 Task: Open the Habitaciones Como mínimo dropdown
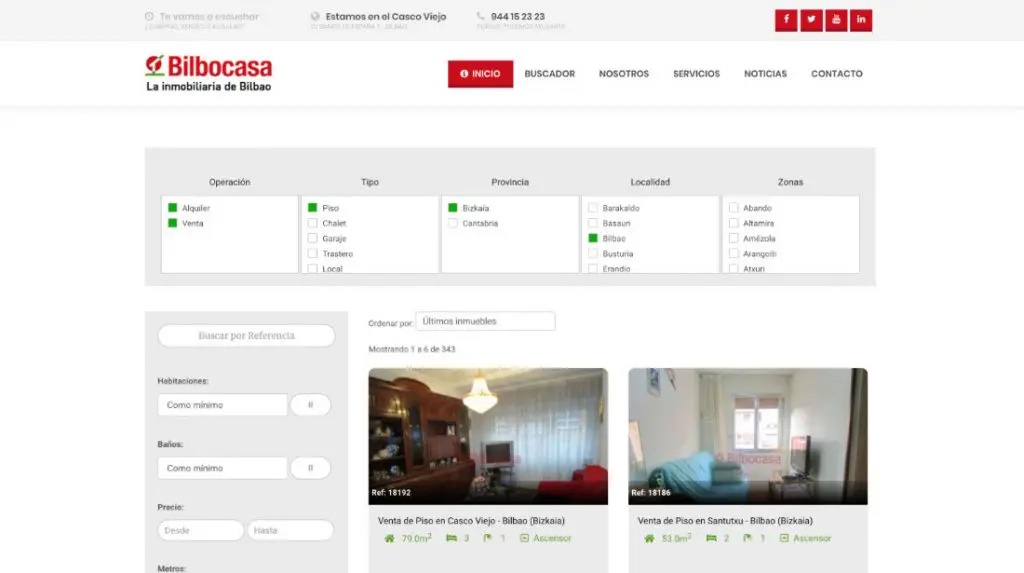(x=222, y=405)
